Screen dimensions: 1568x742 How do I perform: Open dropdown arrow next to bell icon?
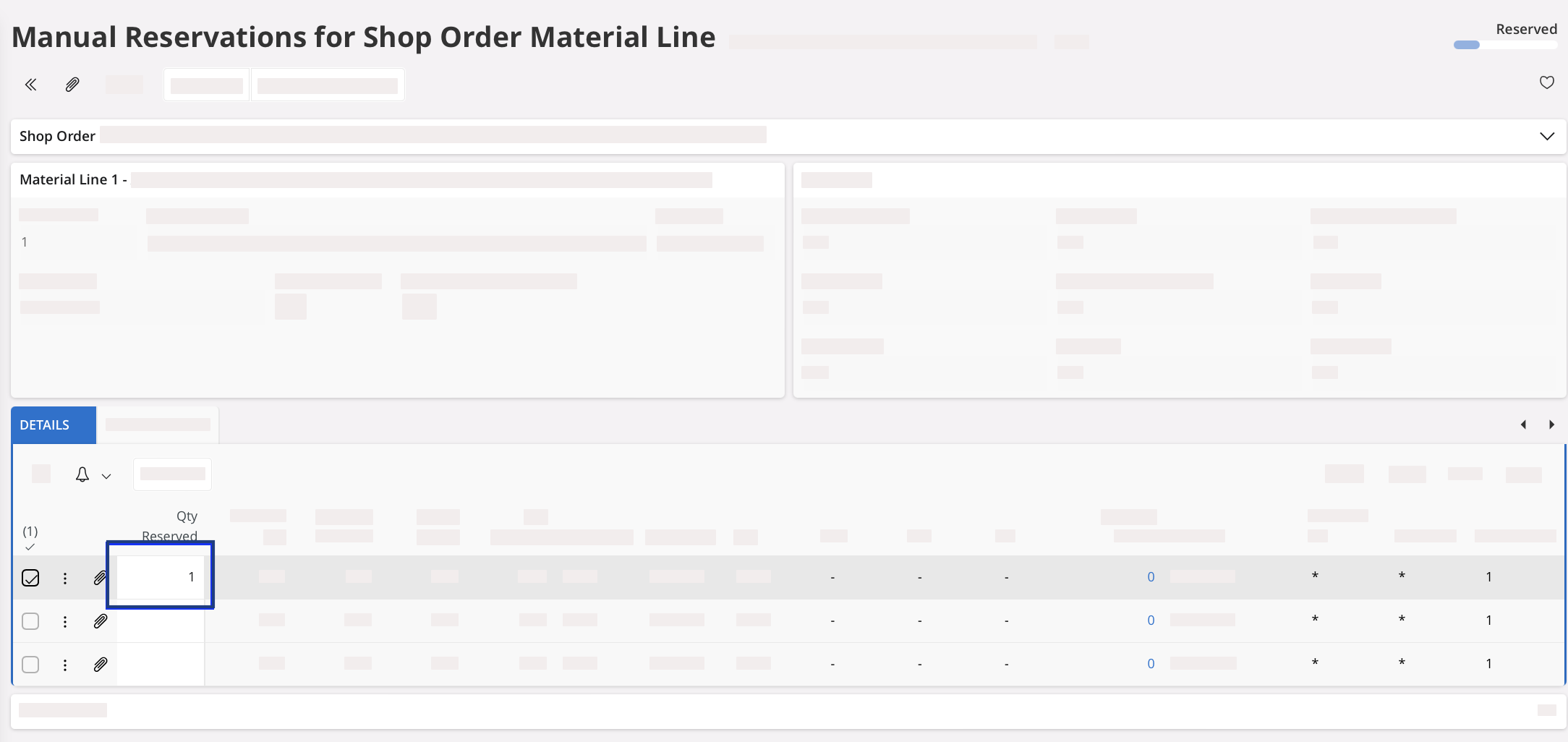pyautogui.click(x=106, y=476)
